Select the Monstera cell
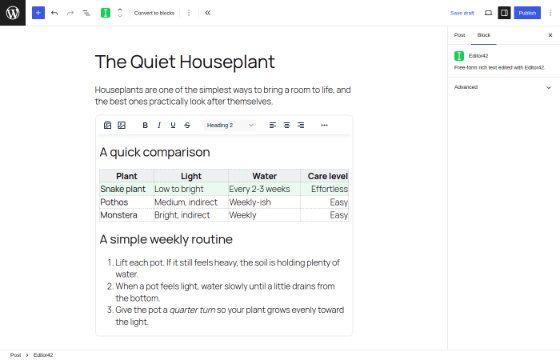 [x=126, y=215]
